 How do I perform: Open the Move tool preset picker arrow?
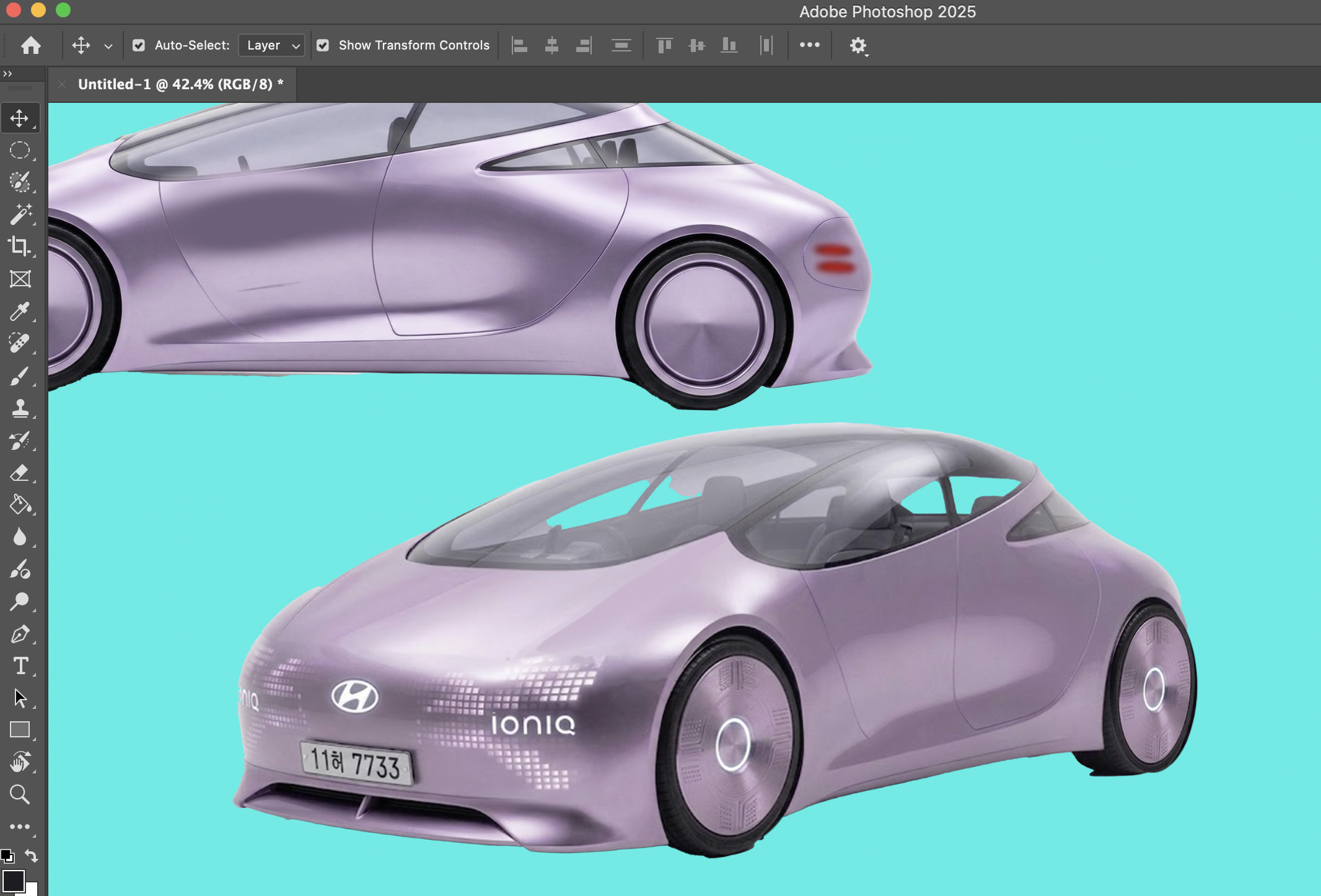coord(108,46)
